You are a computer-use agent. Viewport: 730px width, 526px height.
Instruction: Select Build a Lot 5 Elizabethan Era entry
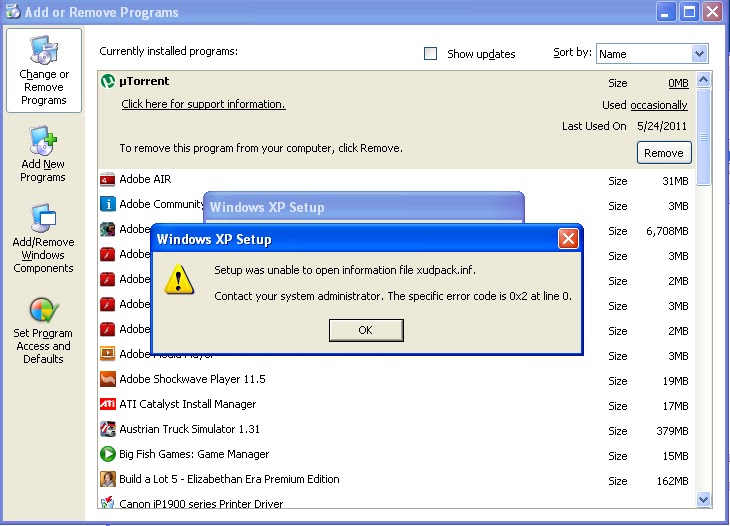coord(229,479)
